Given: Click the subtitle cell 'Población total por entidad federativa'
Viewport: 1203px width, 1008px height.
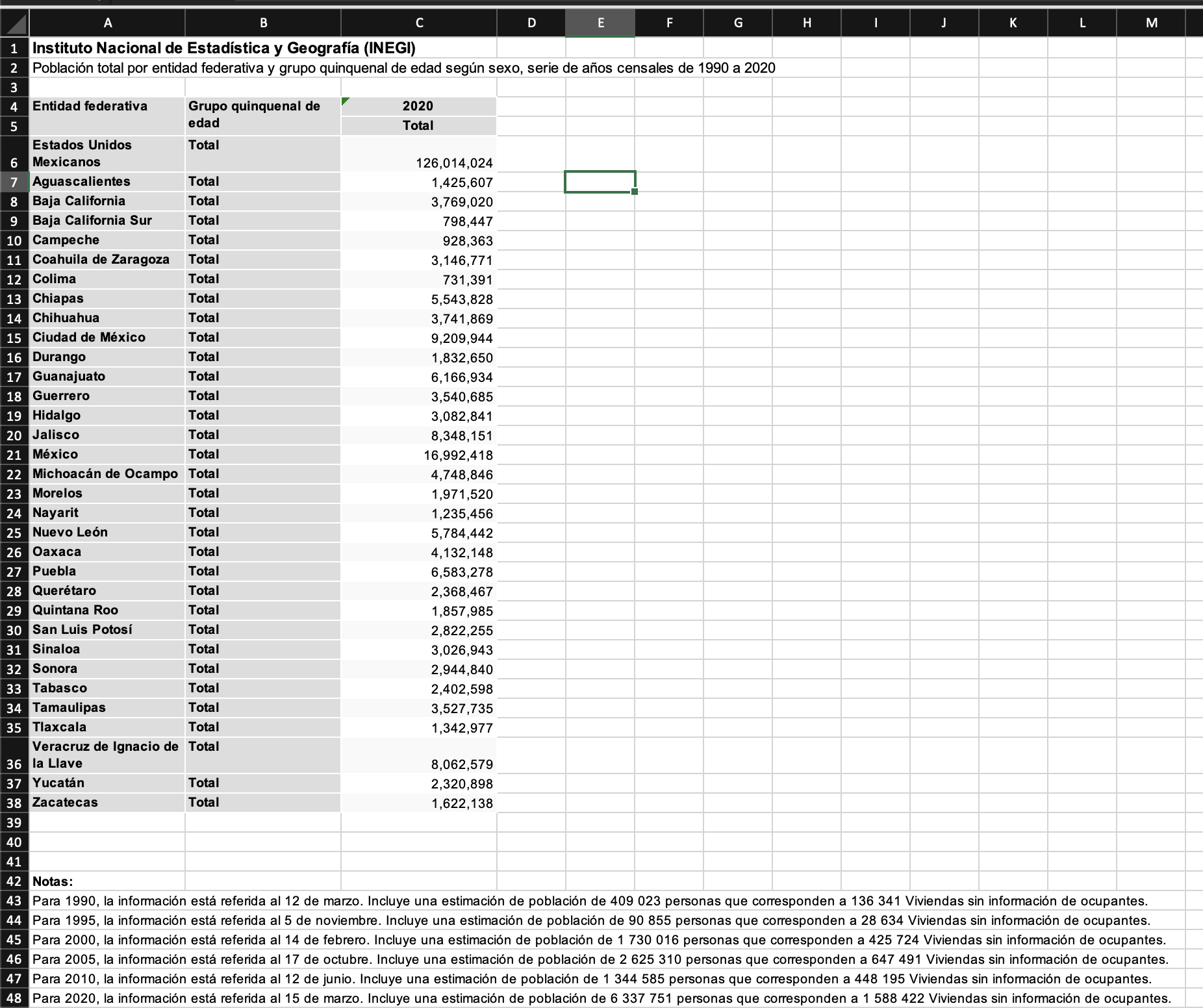Looking at the screenshot, I should [x=403, y=68].
